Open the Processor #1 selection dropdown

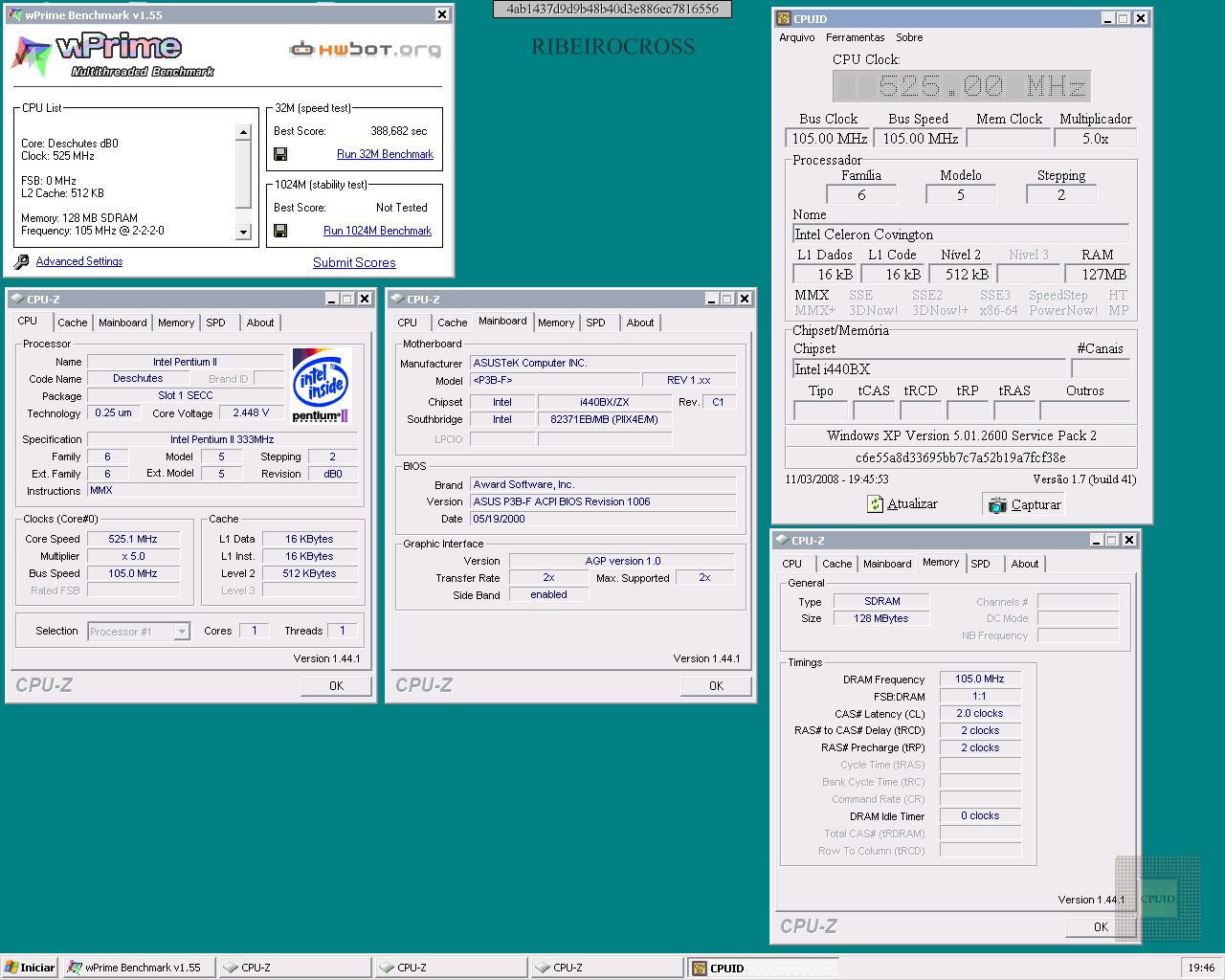(x=182, y=632)
